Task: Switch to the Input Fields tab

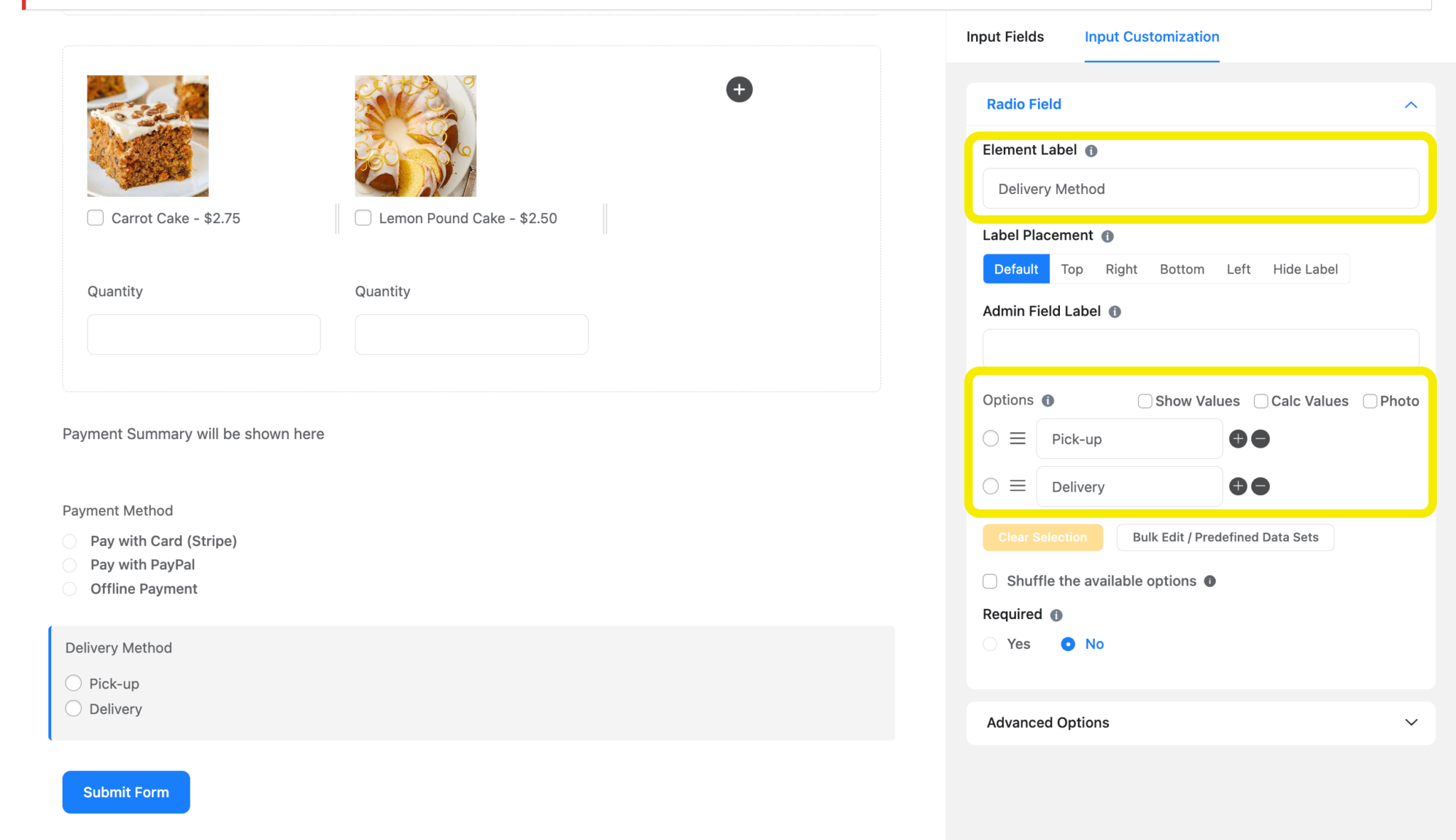Action: click(x=1005, y=36)
